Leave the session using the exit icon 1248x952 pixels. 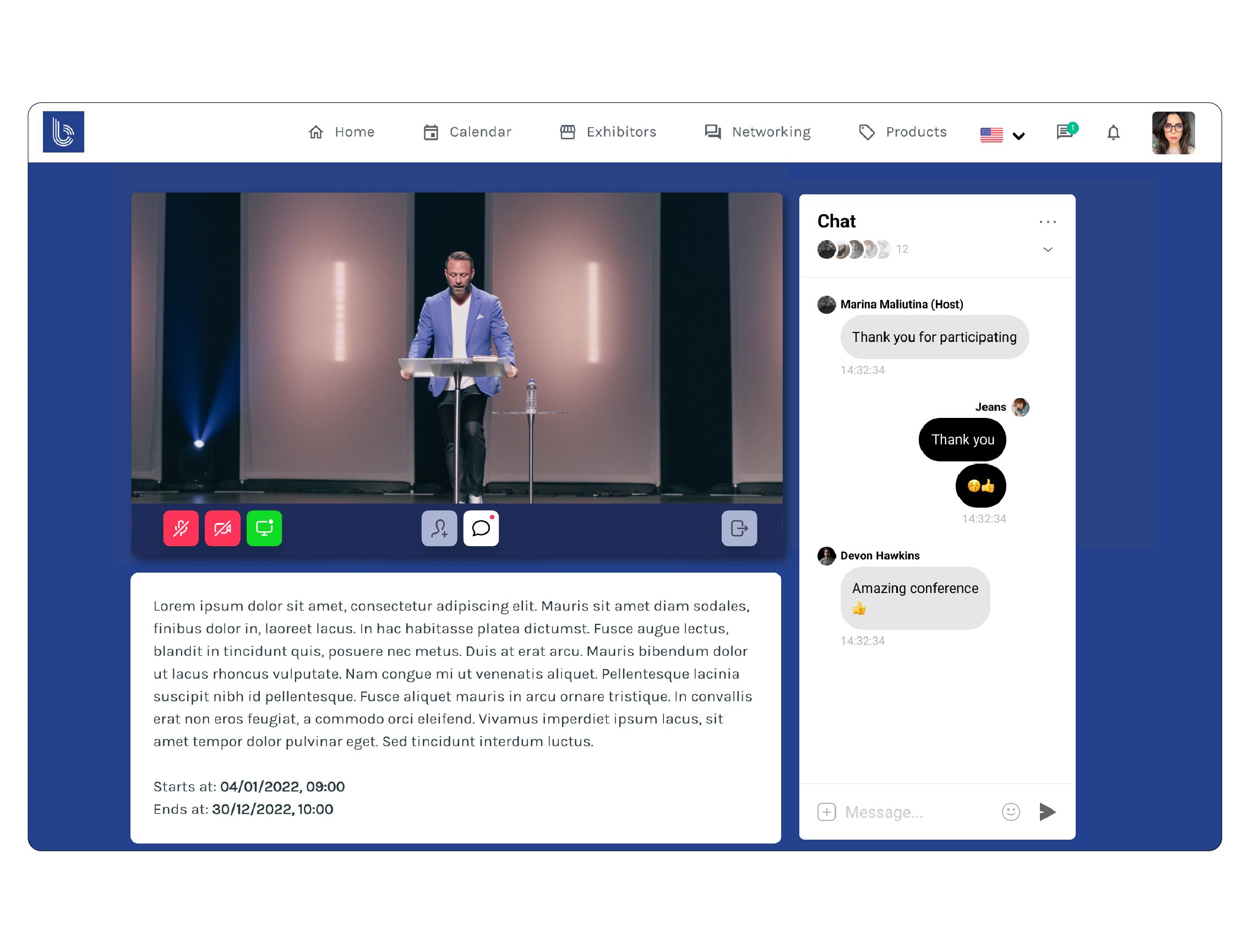pos(738,528)
